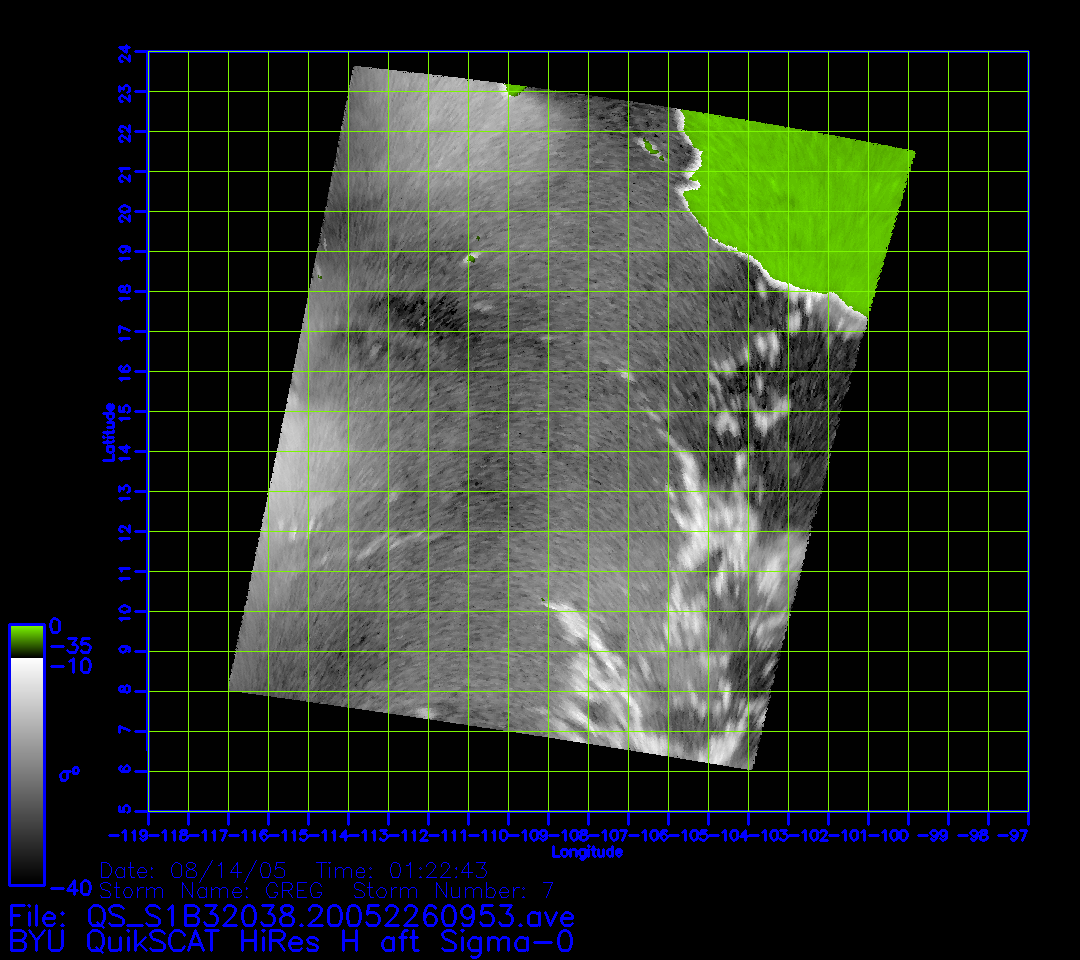1080x960 pixels.
Task: Click the sigma-0 symbol beside the color bar
Action: click(70, 773)
